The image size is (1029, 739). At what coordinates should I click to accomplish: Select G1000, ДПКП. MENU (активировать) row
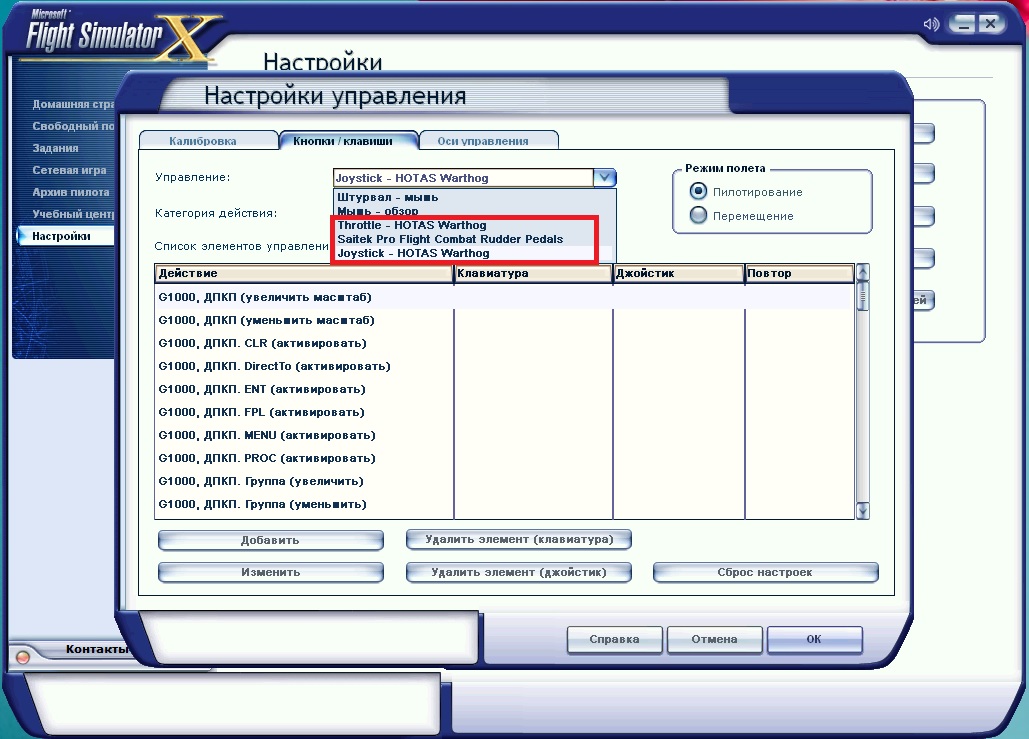click(x=504, y=435)
